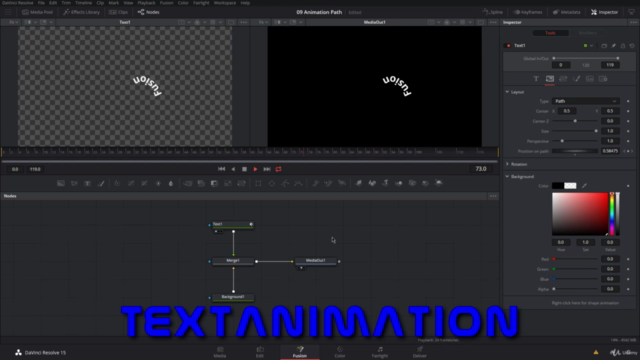Select the Text tab in the inspector

tap(536, 79)
